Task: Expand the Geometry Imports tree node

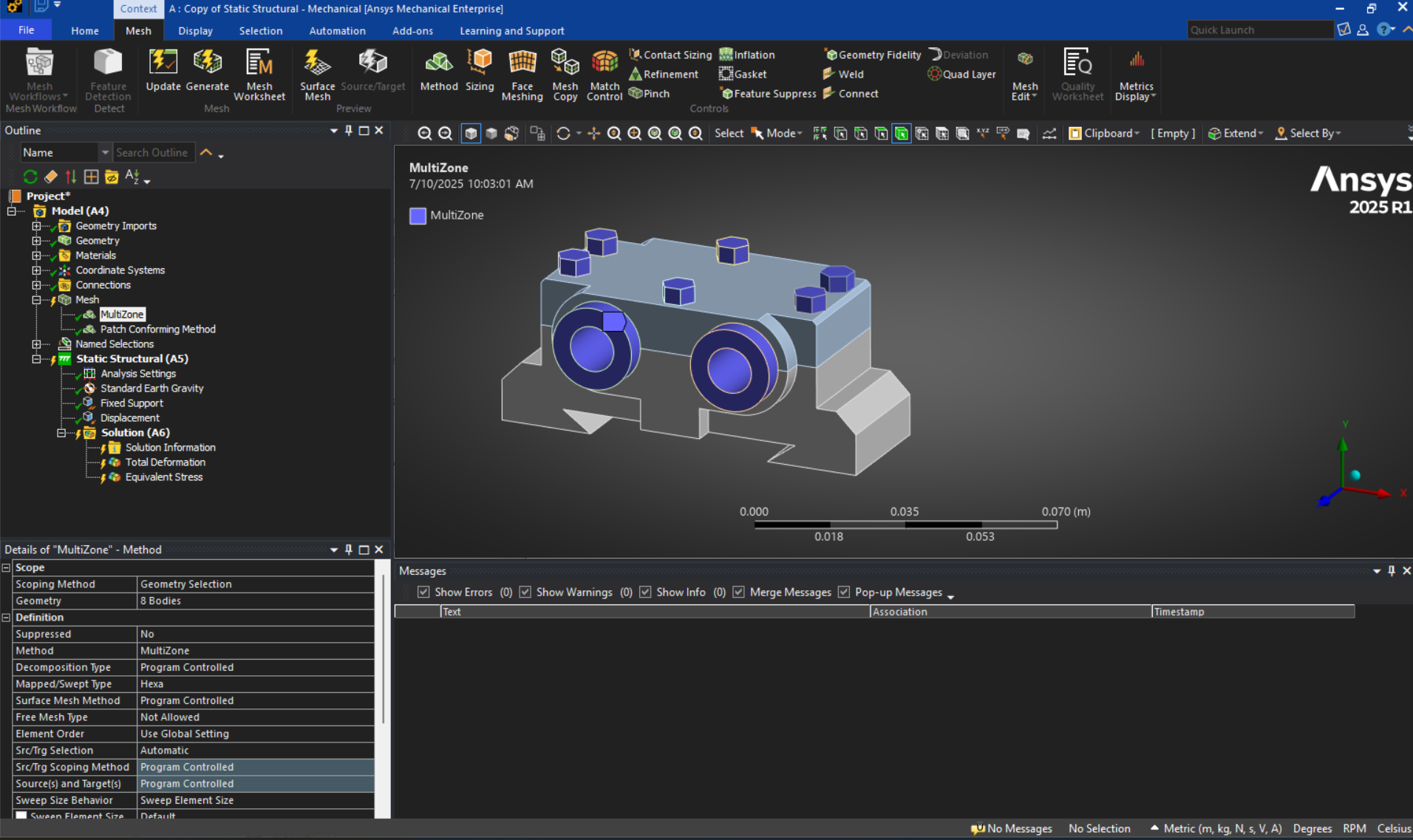Action: [x=36, y=226]
